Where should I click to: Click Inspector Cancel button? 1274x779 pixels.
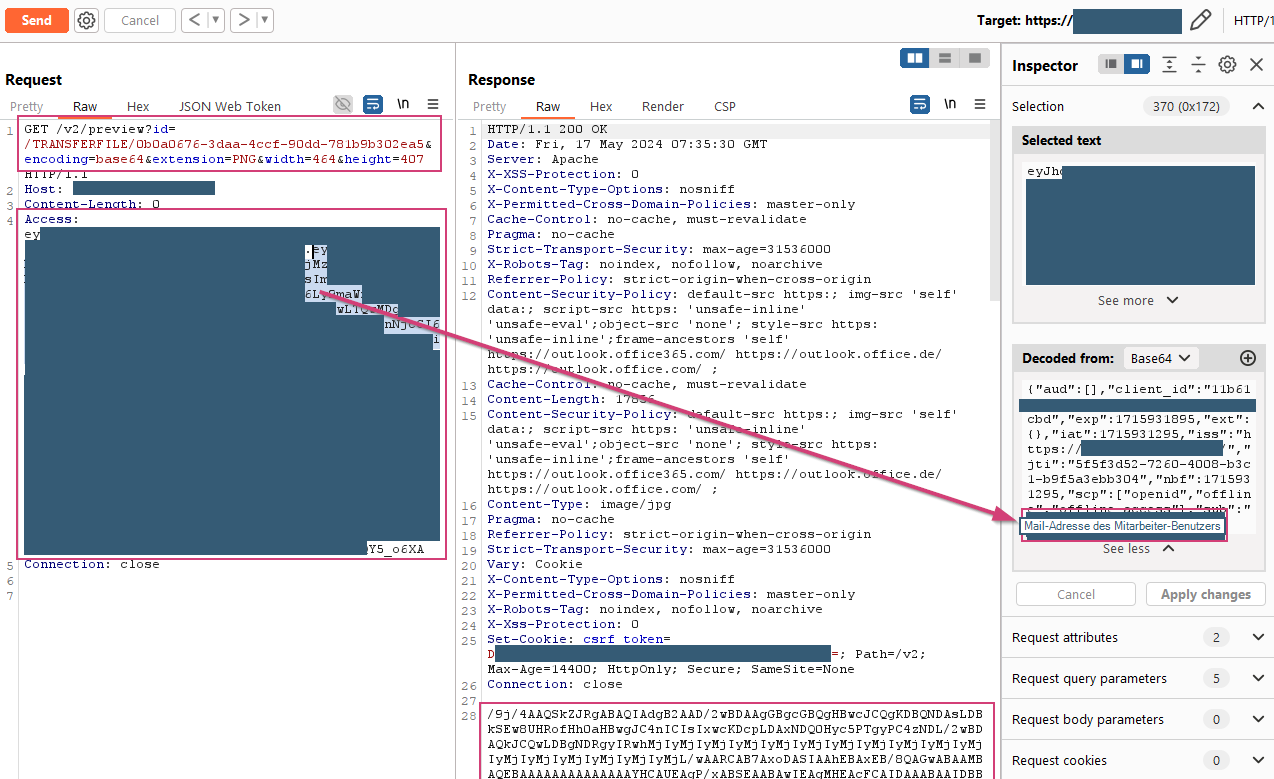tap(1076, 594)
